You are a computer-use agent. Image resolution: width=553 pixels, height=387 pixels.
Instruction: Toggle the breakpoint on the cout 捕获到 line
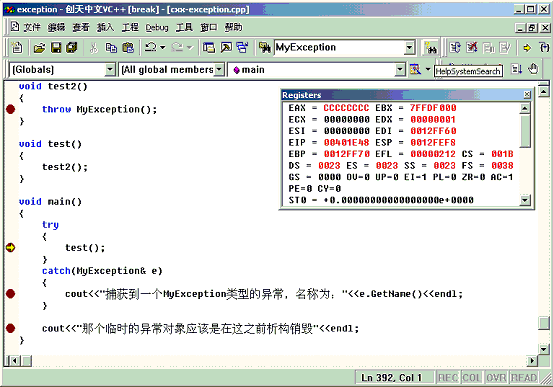point(11,294)
